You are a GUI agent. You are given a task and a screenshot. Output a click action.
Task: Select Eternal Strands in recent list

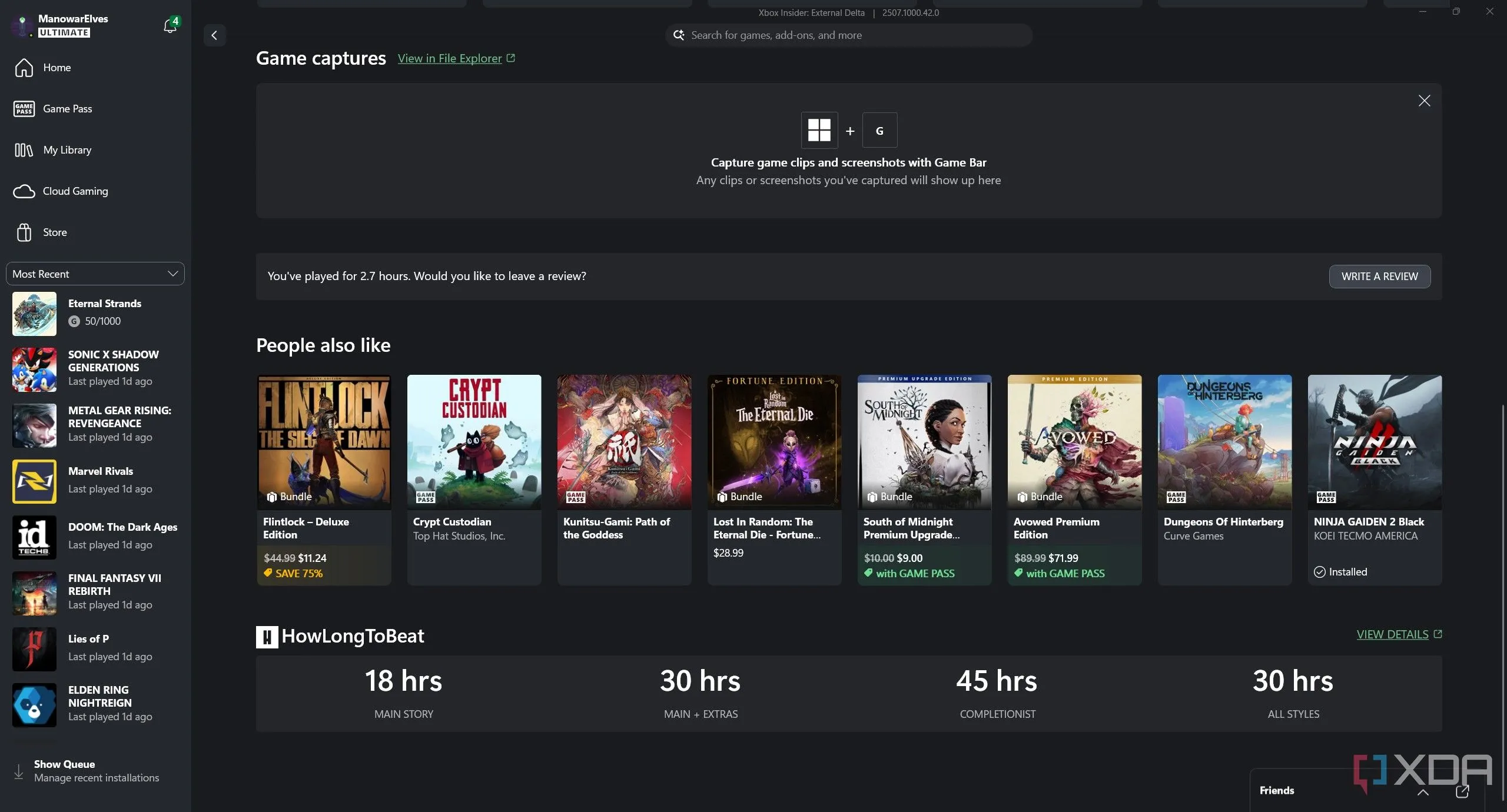coord(95,314)
